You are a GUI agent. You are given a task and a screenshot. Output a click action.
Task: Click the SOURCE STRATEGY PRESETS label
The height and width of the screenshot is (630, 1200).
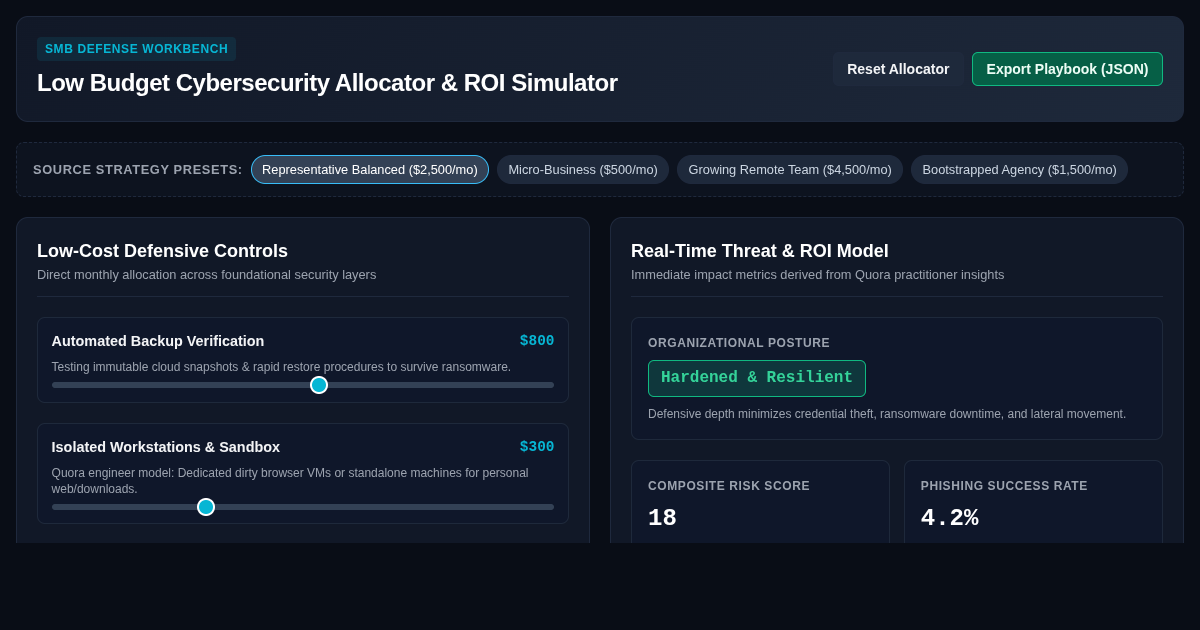pos(138,170)
